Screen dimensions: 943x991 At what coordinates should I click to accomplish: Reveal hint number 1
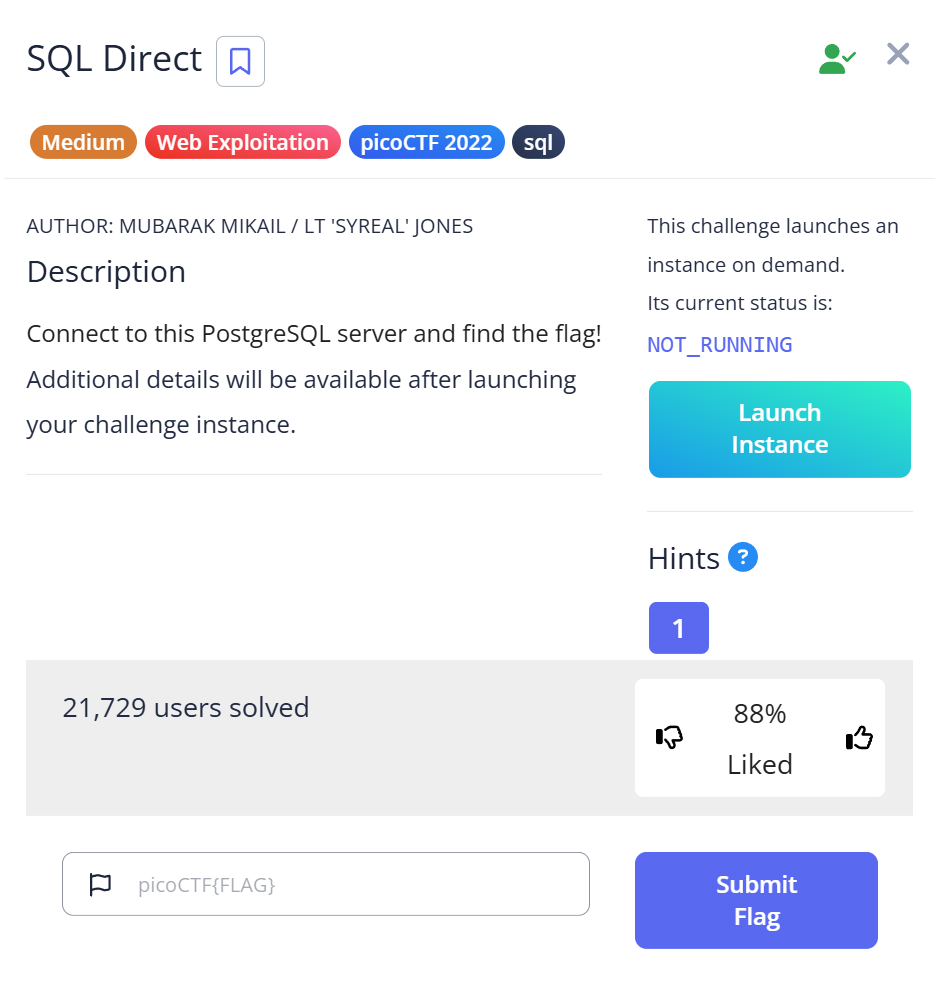[678, 628]
